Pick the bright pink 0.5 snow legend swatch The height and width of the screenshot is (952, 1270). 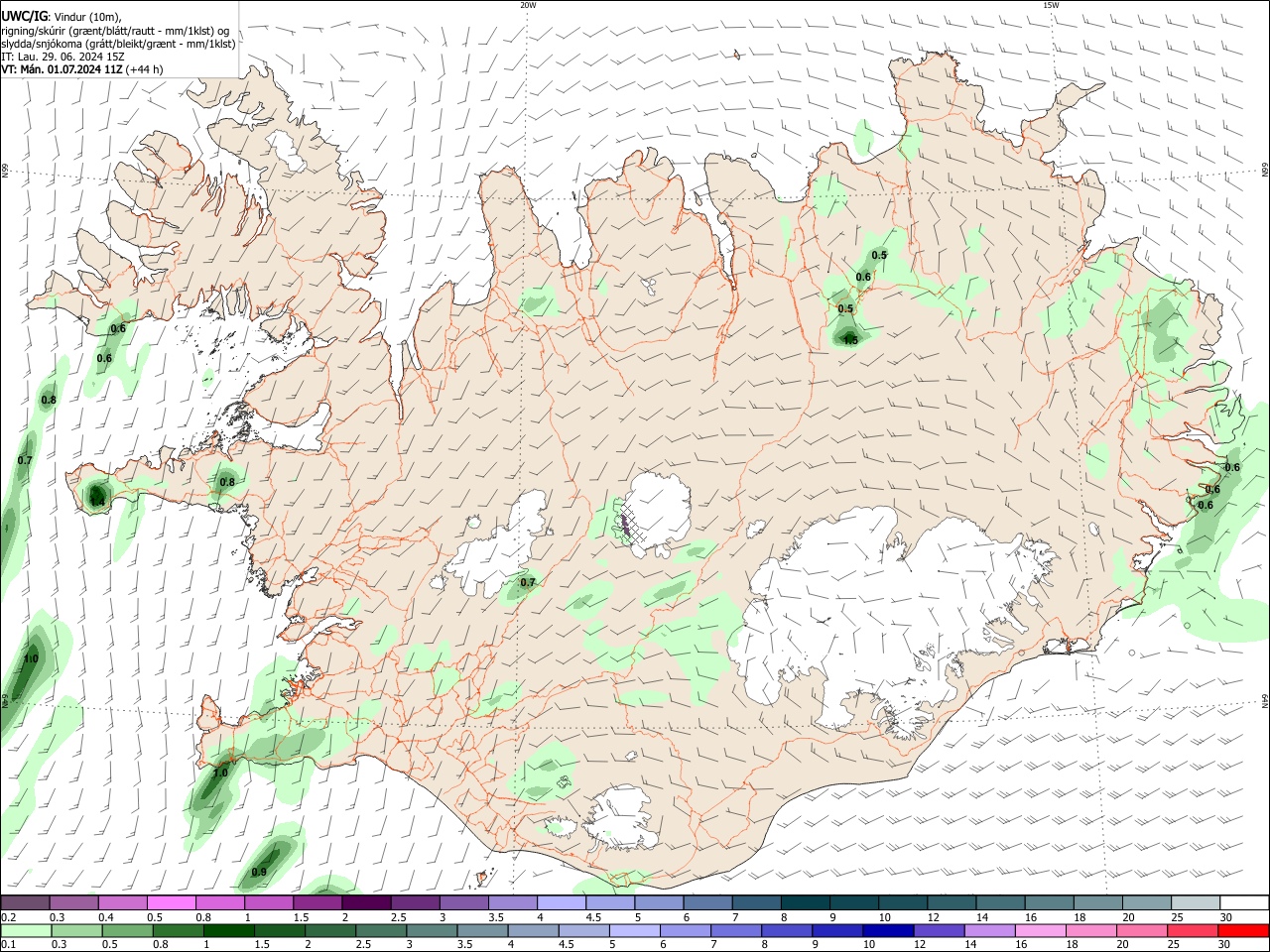tap(171, 902)
